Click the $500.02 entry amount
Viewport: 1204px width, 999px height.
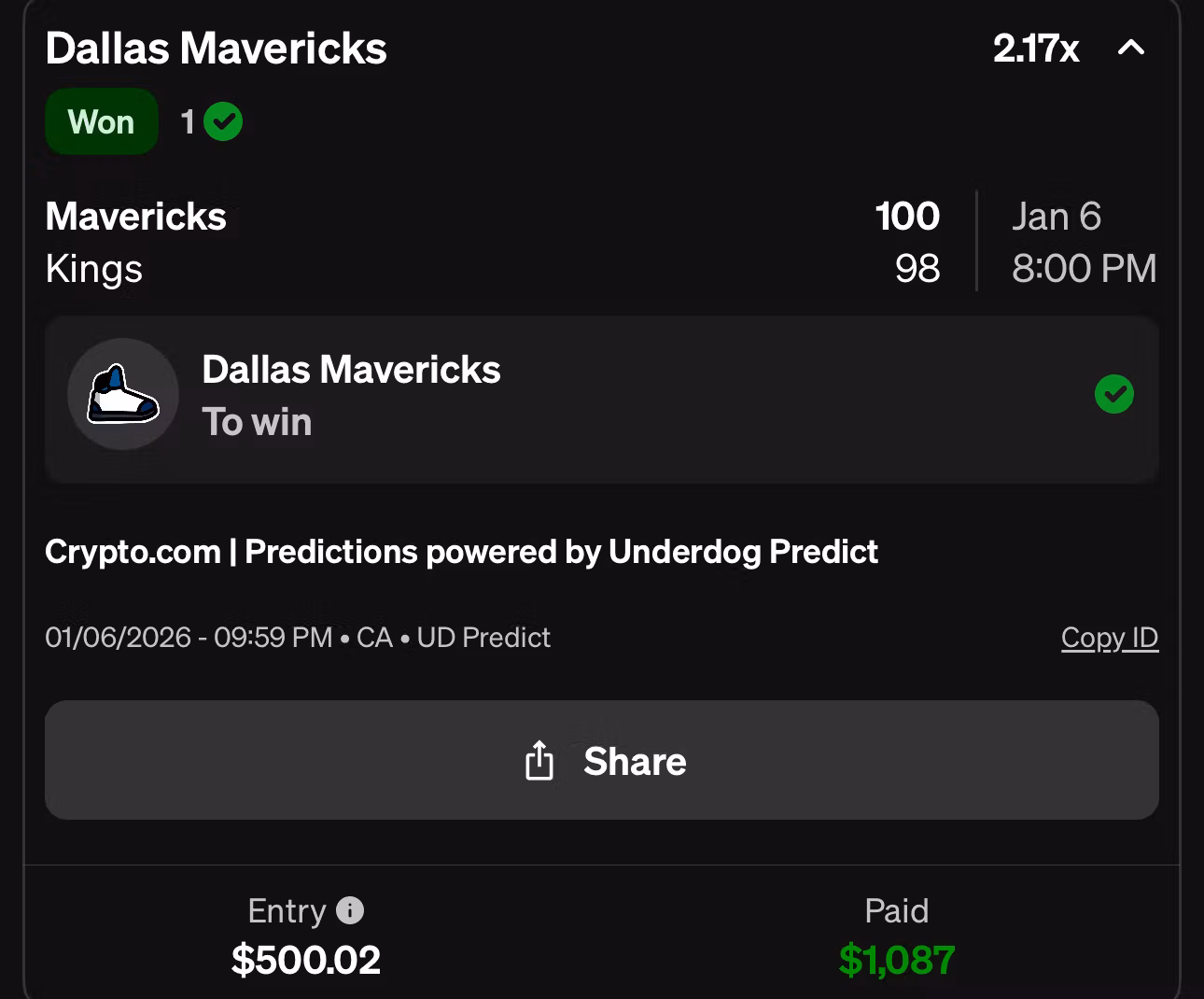click(x=306, y=960)
